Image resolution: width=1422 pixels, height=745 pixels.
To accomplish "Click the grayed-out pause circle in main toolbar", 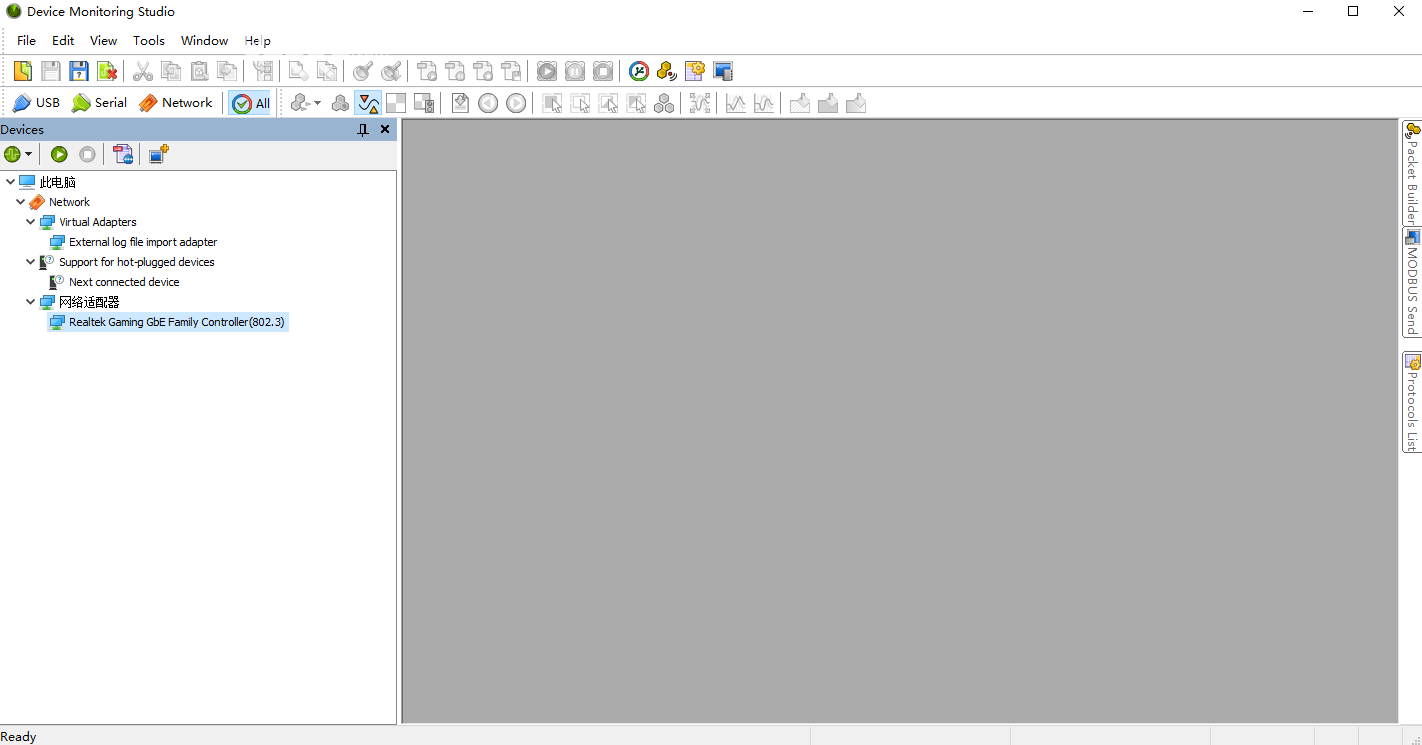I will [x=575, y=71].
